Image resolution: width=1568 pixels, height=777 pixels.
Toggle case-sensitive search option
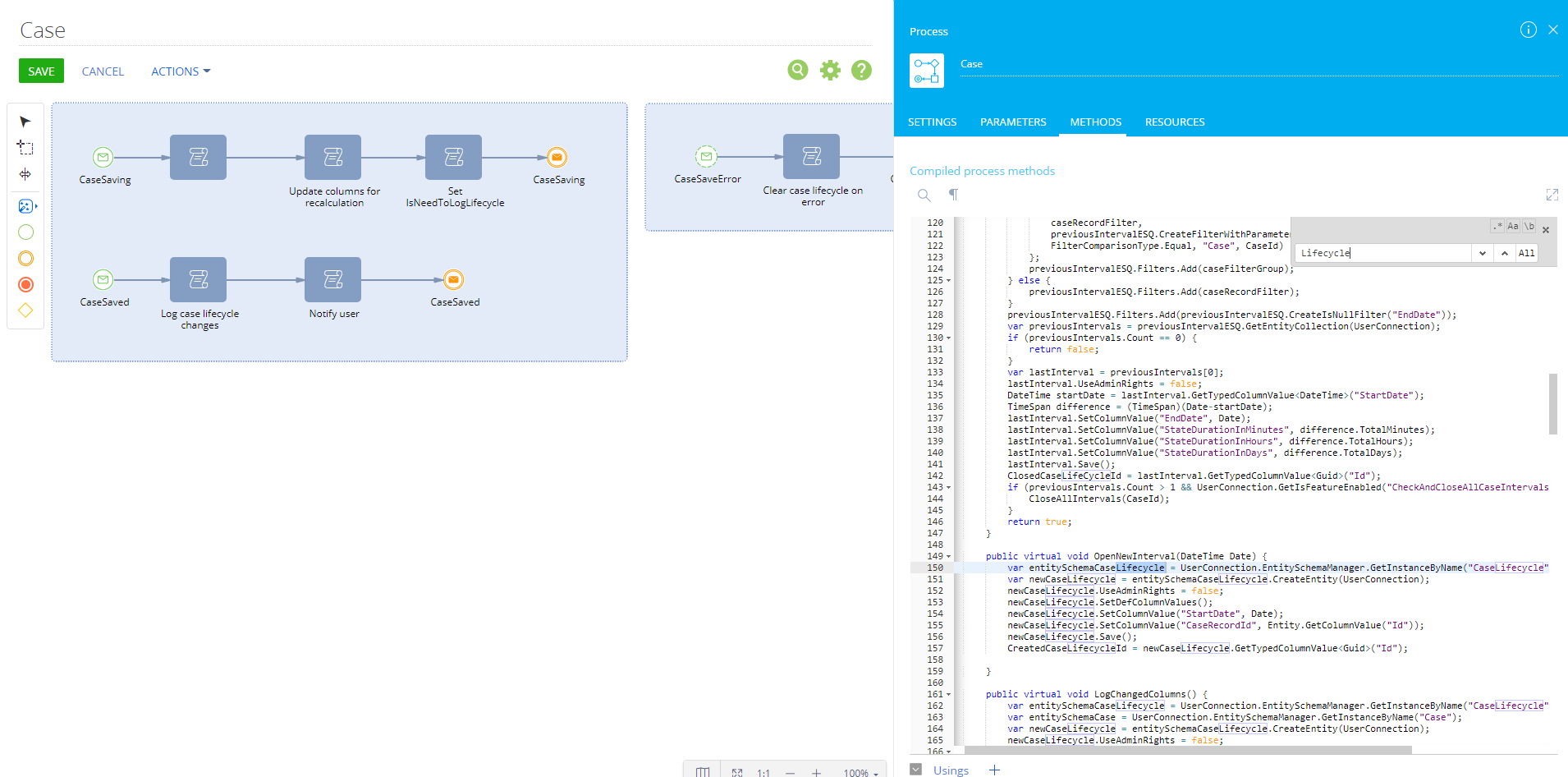[x=1513, y=226]
